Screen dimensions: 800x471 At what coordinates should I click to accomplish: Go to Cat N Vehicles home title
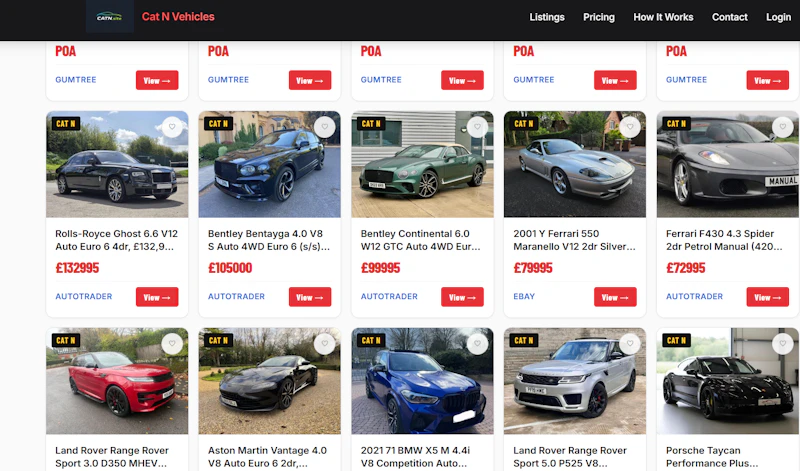coord(178,17)
